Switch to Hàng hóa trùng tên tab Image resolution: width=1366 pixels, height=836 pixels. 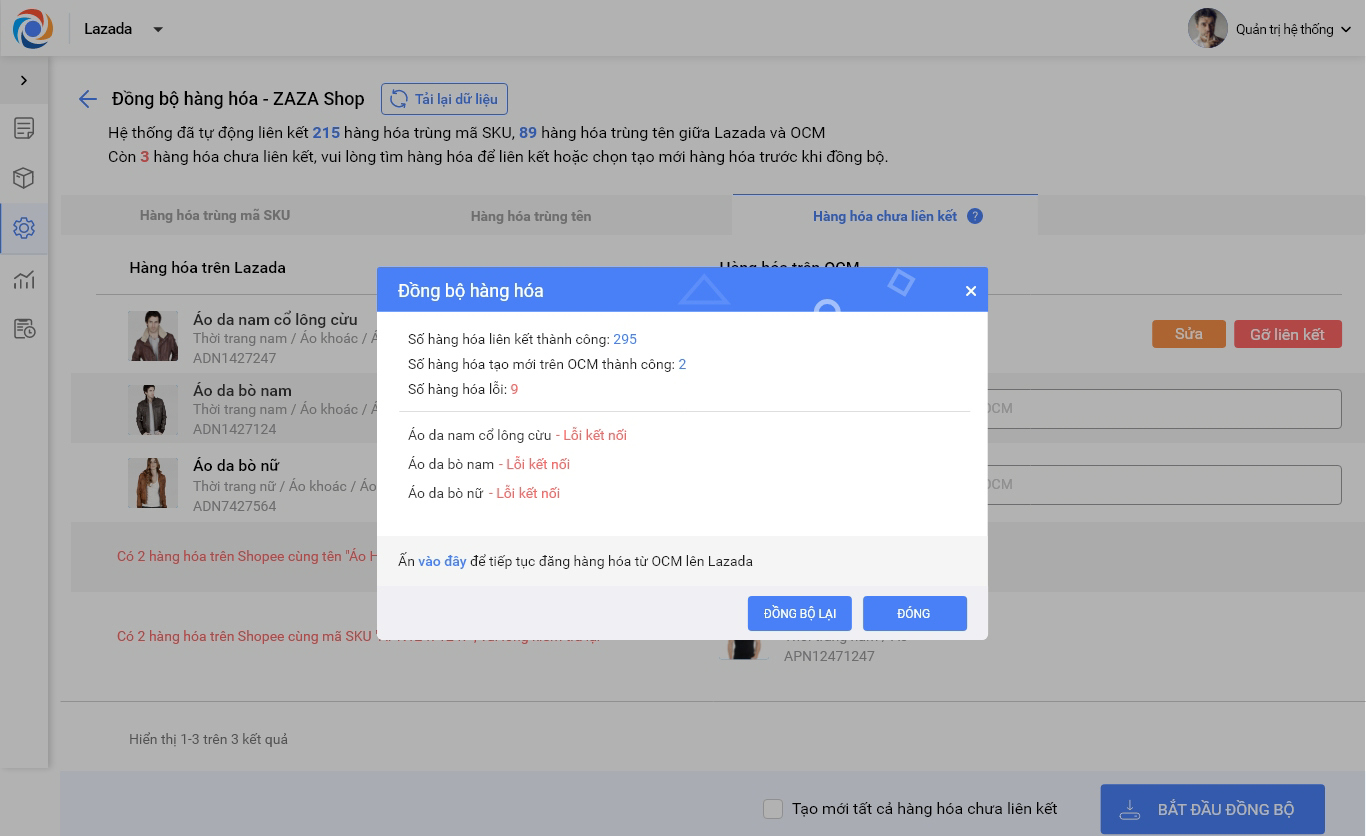(x=531, y=216)
